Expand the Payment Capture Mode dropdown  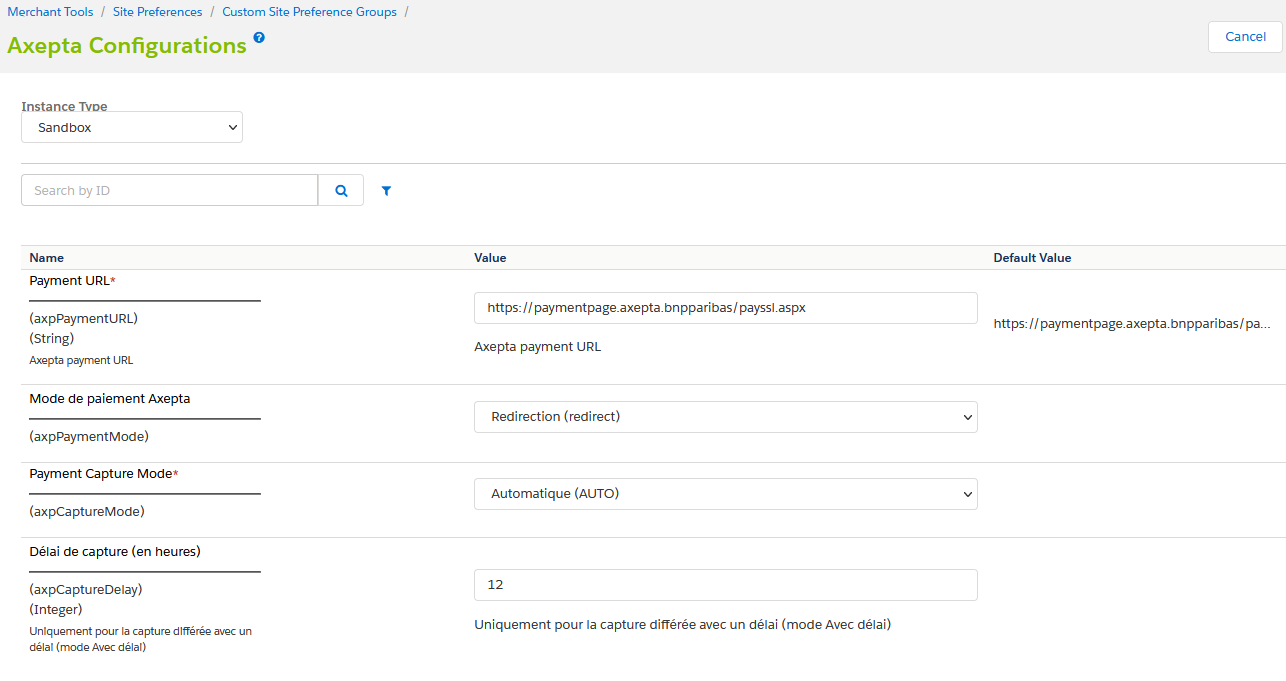point(725,494)
